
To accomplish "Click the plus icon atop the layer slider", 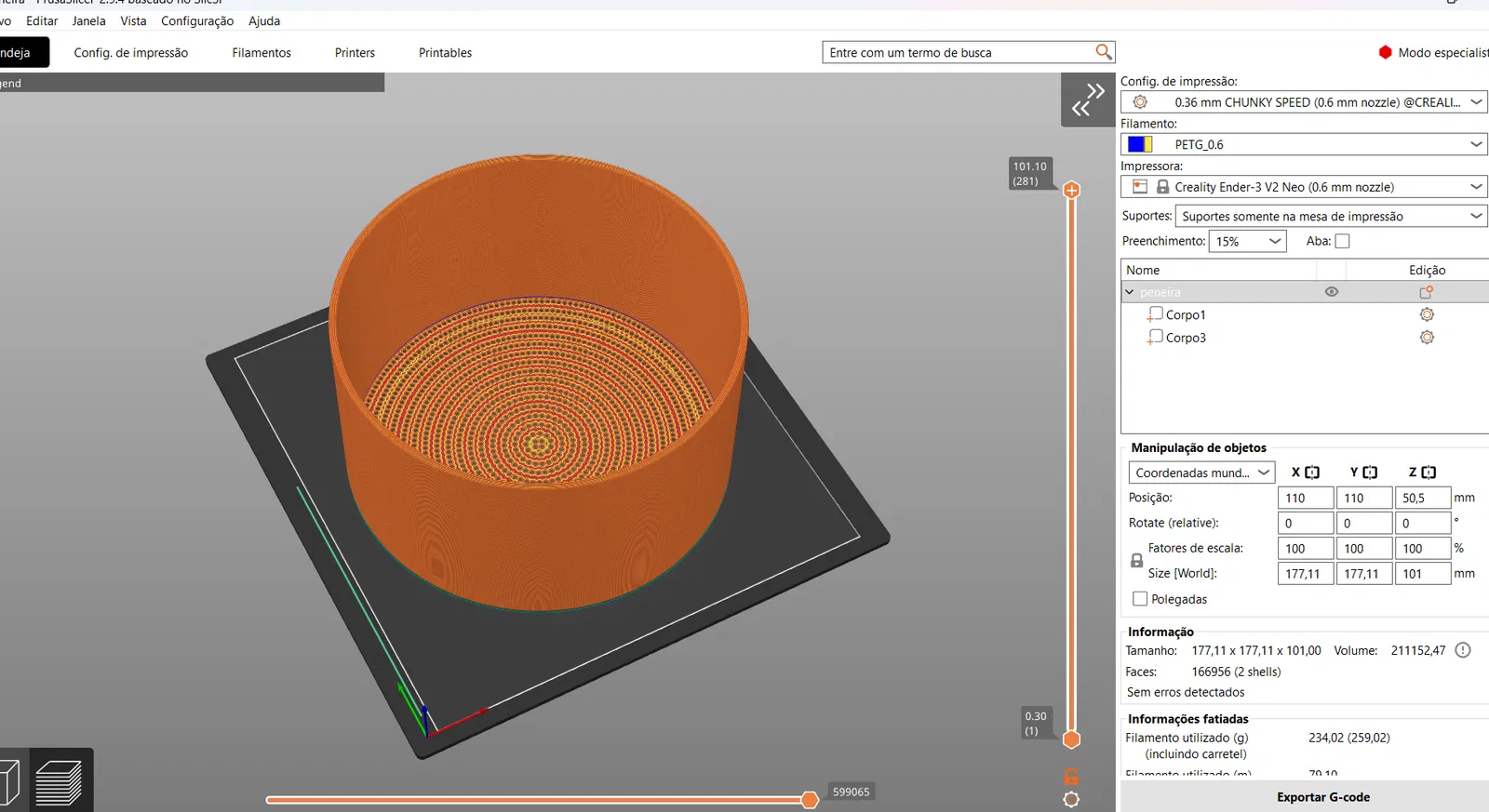I will [1071, 190].
